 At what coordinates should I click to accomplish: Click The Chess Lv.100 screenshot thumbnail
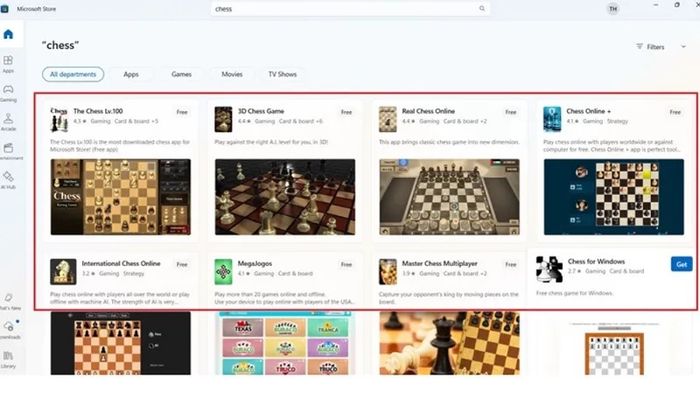(x=121, y=197)
